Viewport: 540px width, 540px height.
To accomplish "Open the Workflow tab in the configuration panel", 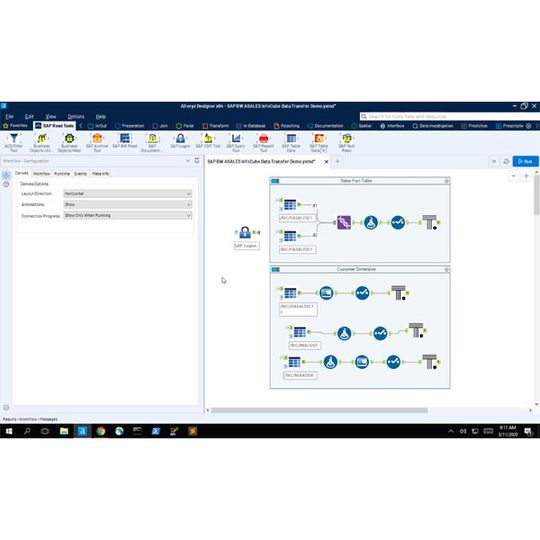I will [41, 174].
